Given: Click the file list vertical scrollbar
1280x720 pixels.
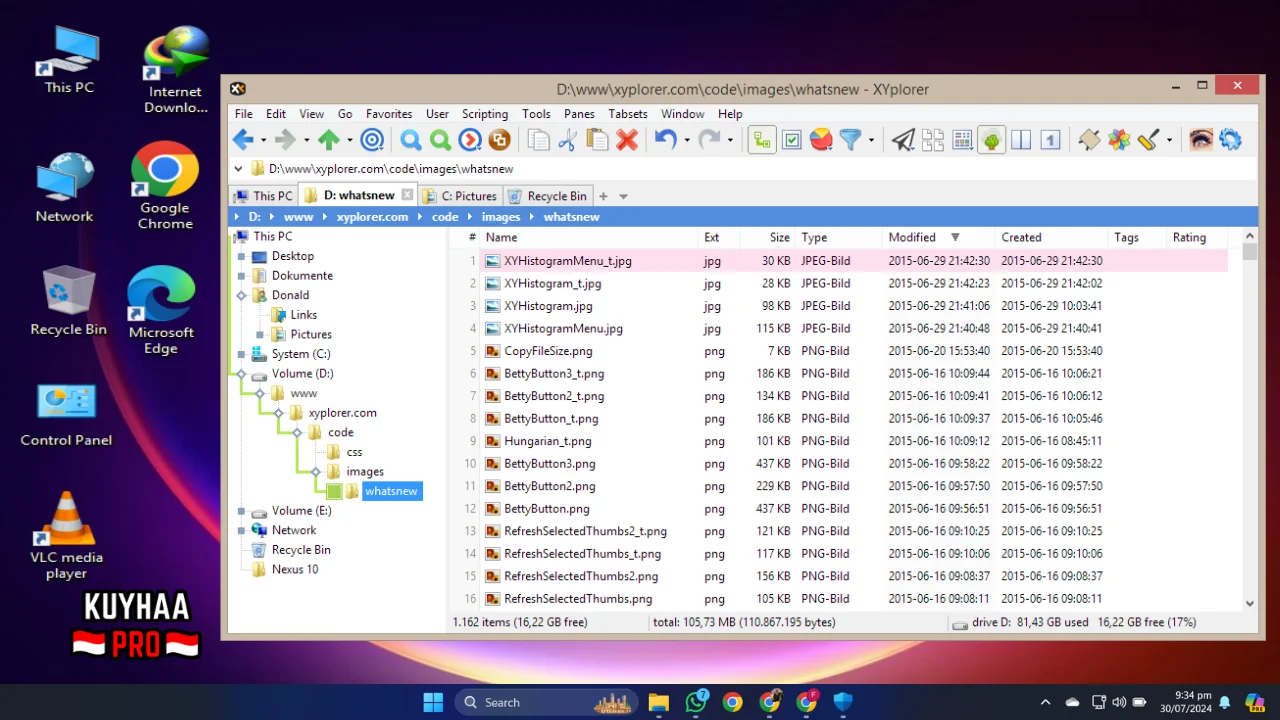Looking at the screenshot, I should 1250,420.
